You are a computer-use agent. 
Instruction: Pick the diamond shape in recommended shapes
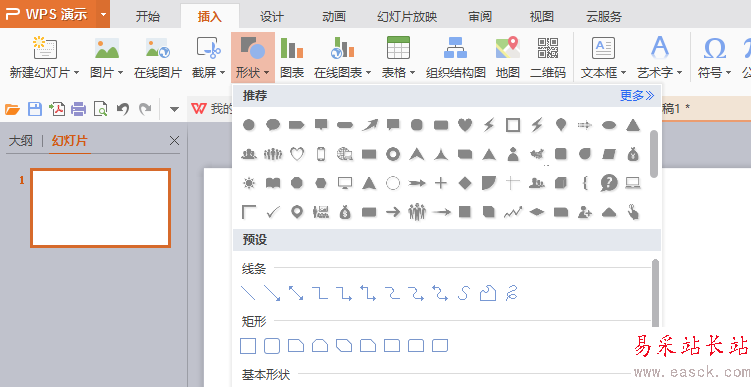click(x=465, y=183)
